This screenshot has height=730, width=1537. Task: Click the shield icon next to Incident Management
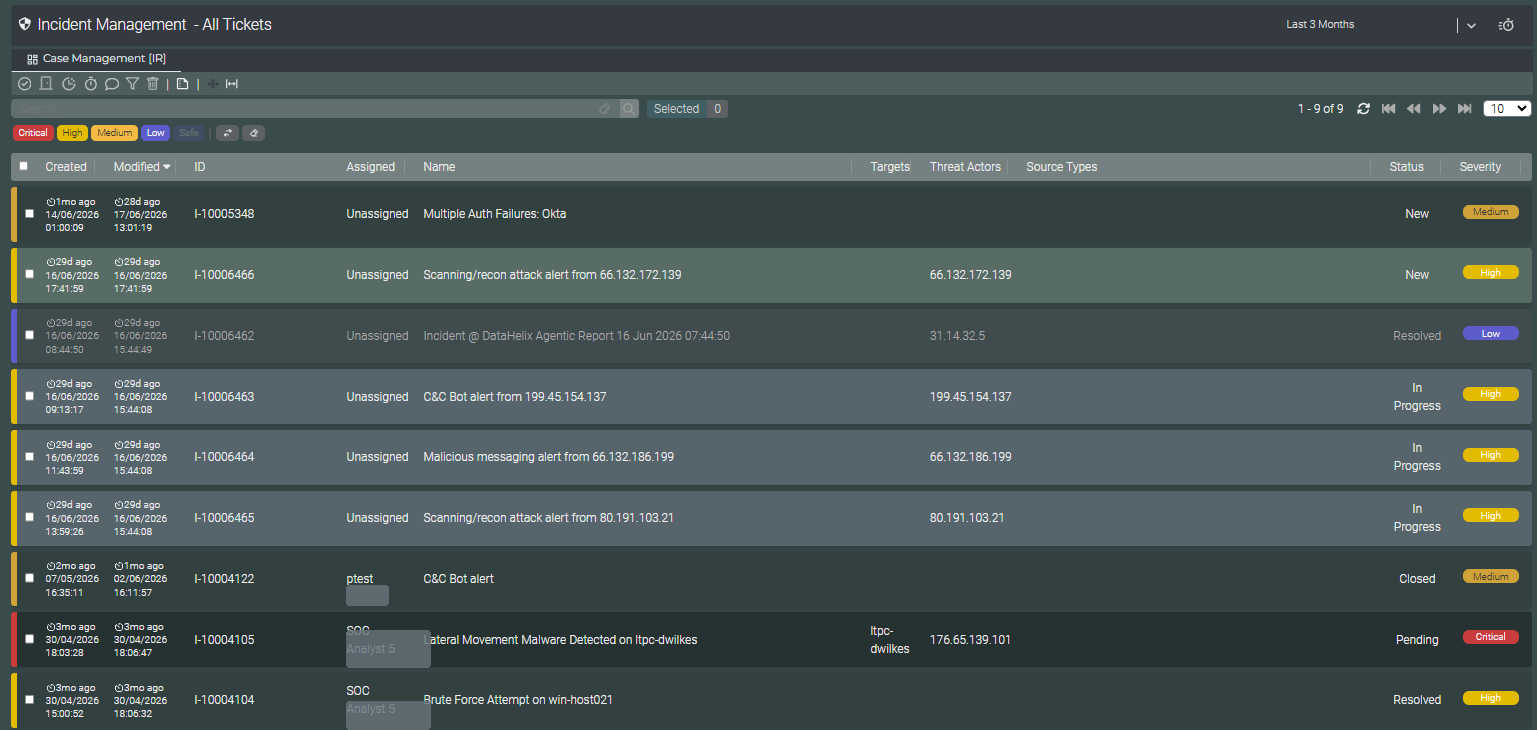[25, 24]
